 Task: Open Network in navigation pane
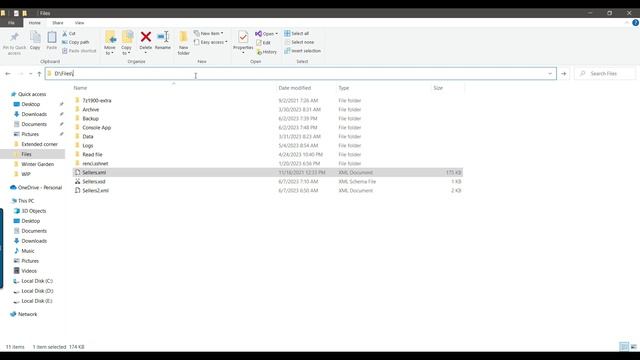(x=27, y=314)
